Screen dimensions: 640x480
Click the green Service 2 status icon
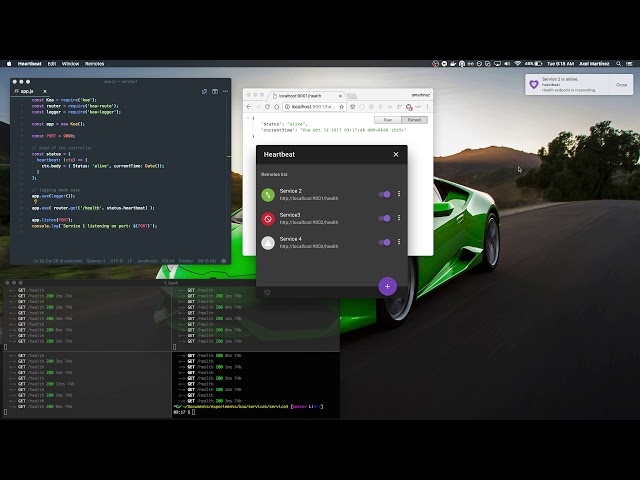click(268, 195)
